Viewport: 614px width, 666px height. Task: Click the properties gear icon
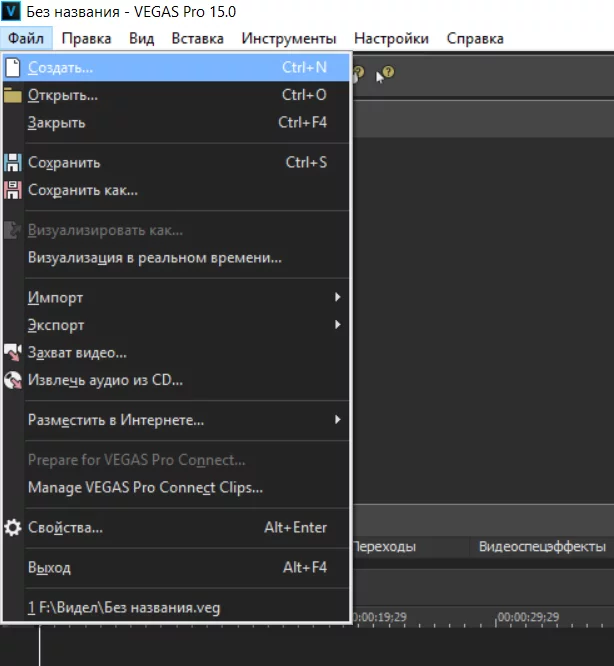[12, 527]
